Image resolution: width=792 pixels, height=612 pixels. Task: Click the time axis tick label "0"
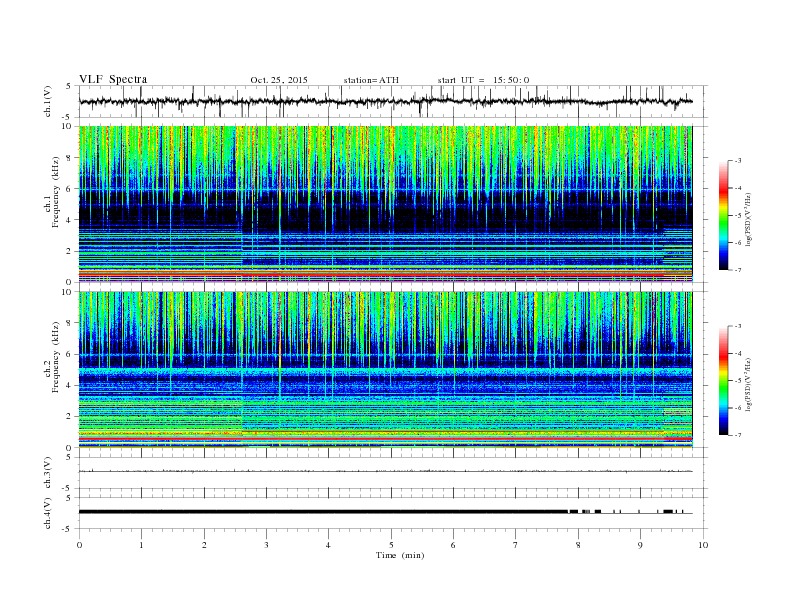point(79,545)
